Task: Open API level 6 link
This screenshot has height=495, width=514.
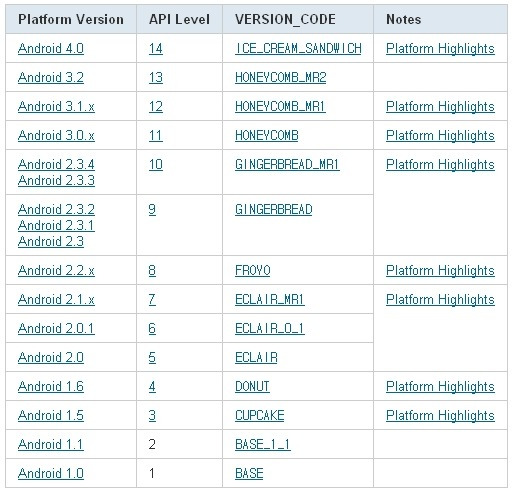Action: click(x=152, y=328)
